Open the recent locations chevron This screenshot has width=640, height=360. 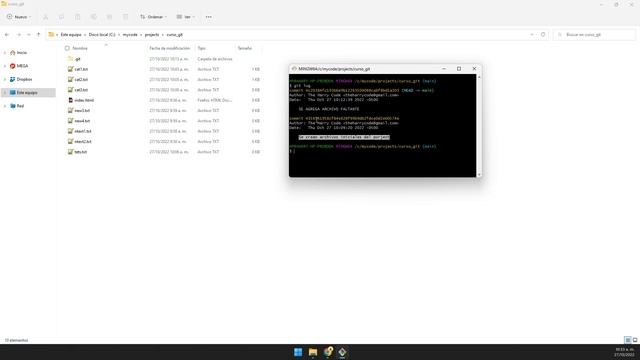(x=29, y=35)
